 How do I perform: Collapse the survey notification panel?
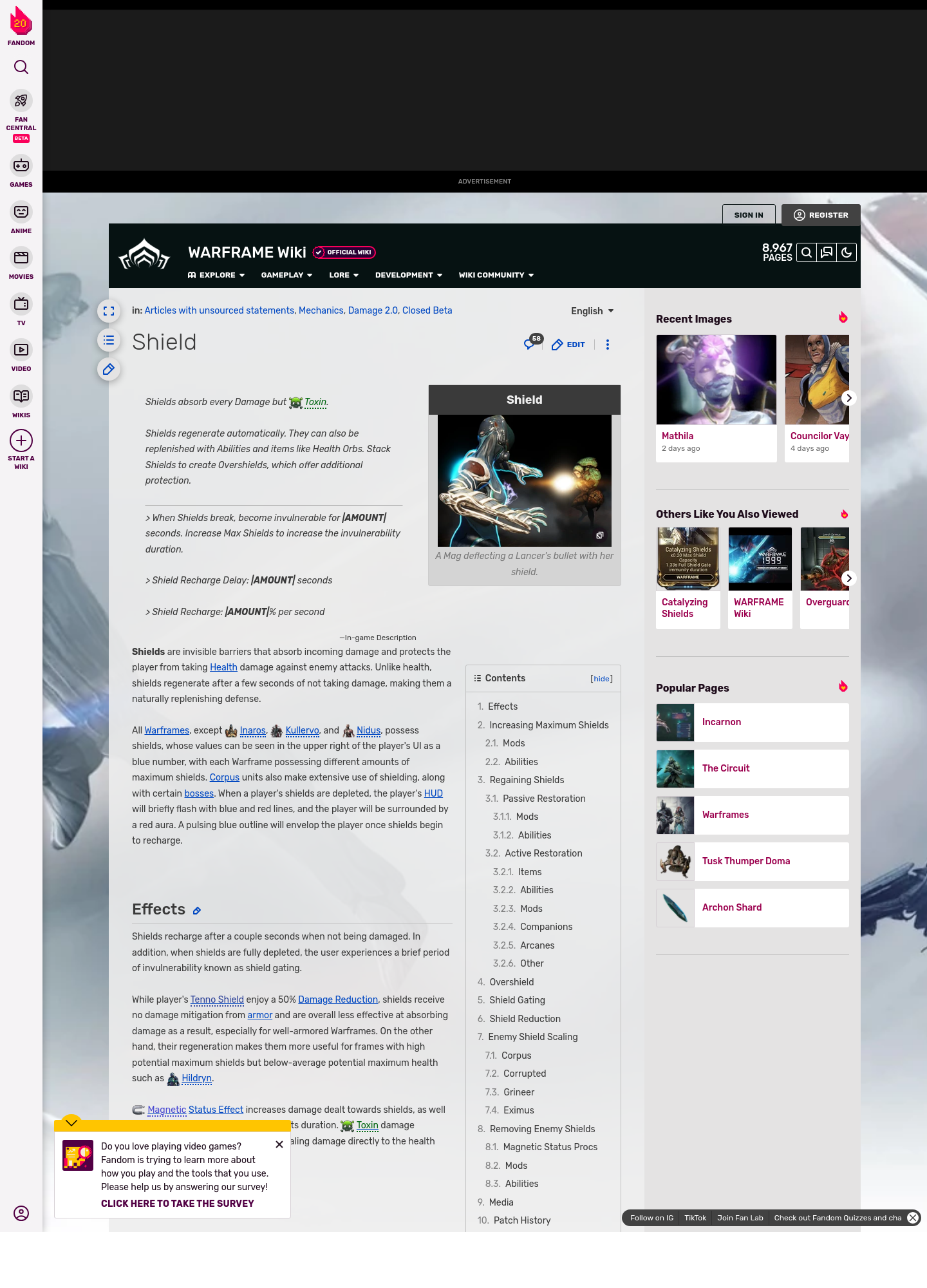[71, 1122]
